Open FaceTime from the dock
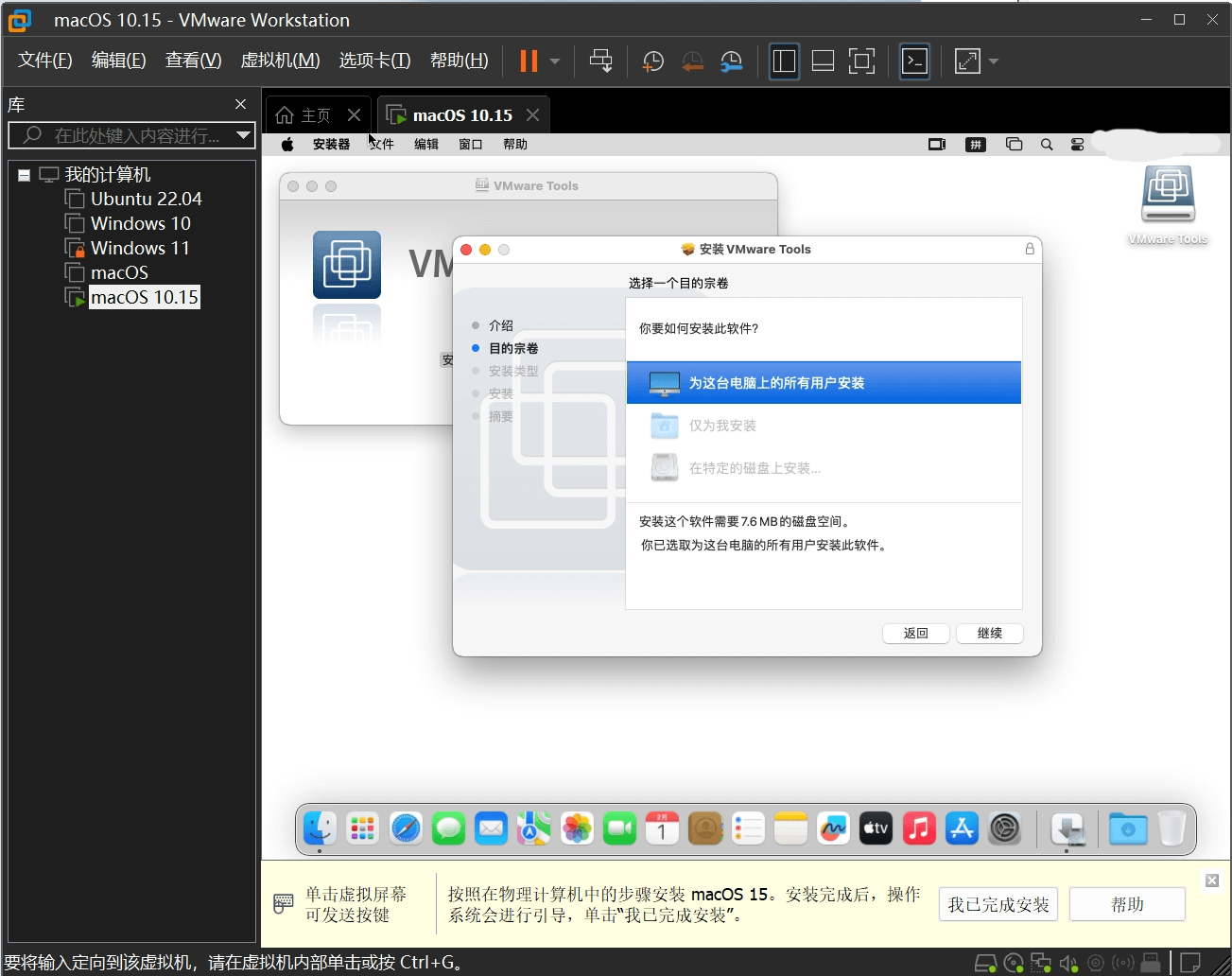Screen dimensions: 1232x976 tap(619, 829)
